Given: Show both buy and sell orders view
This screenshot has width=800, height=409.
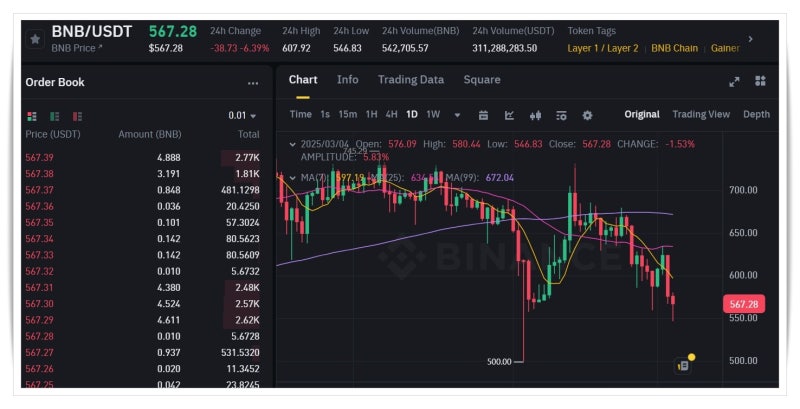Looking at the screenshot, I should coord(33,116).
